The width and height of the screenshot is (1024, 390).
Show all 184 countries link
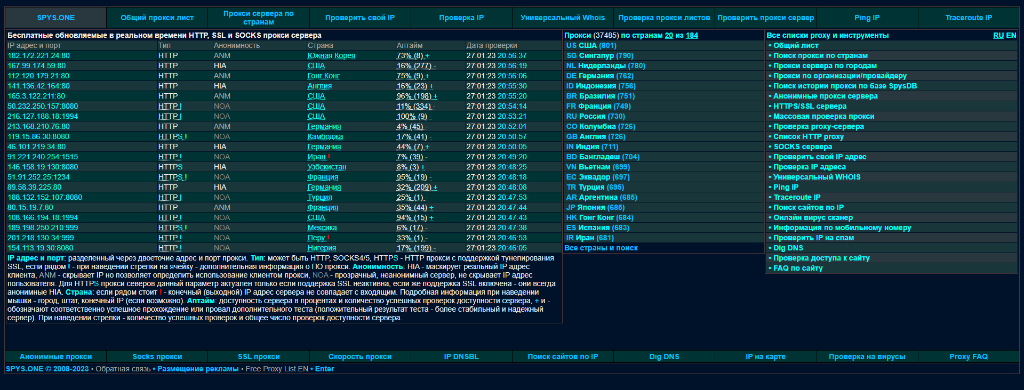692,35
